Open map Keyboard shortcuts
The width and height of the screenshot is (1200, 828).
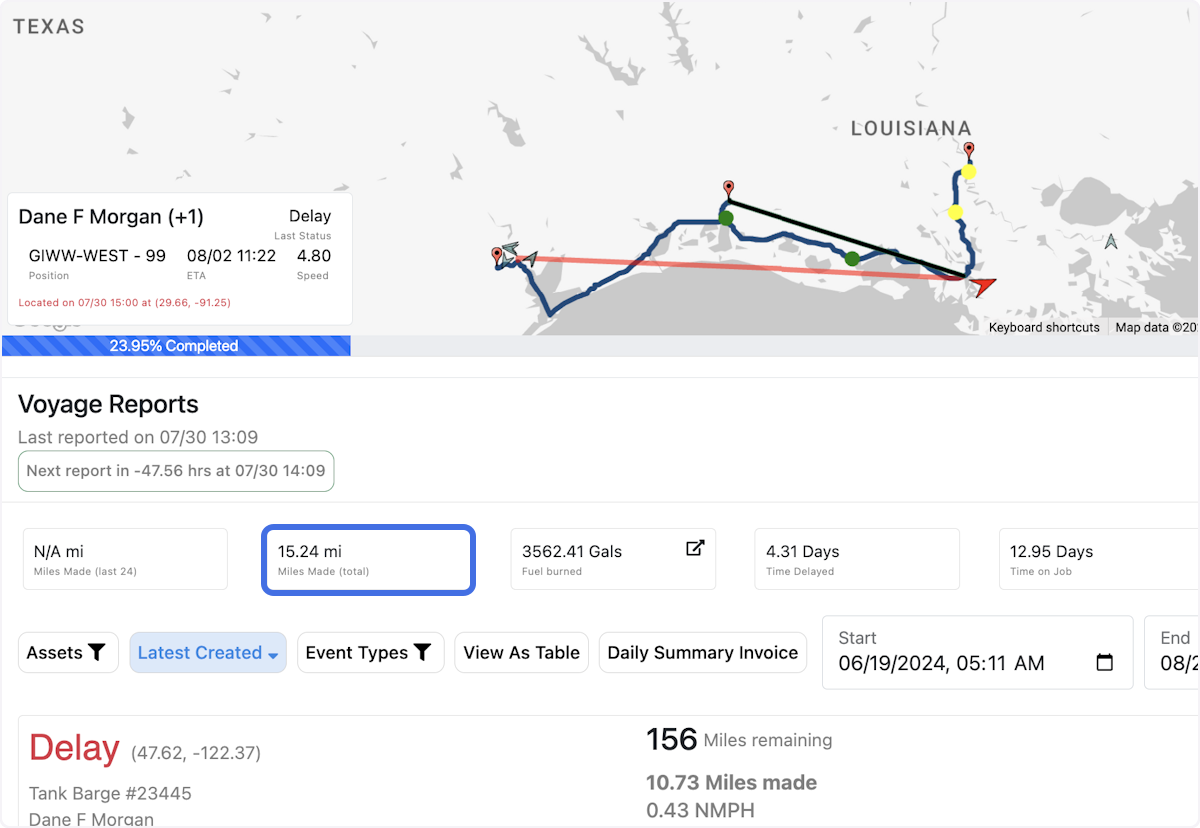click(1044, 327)
